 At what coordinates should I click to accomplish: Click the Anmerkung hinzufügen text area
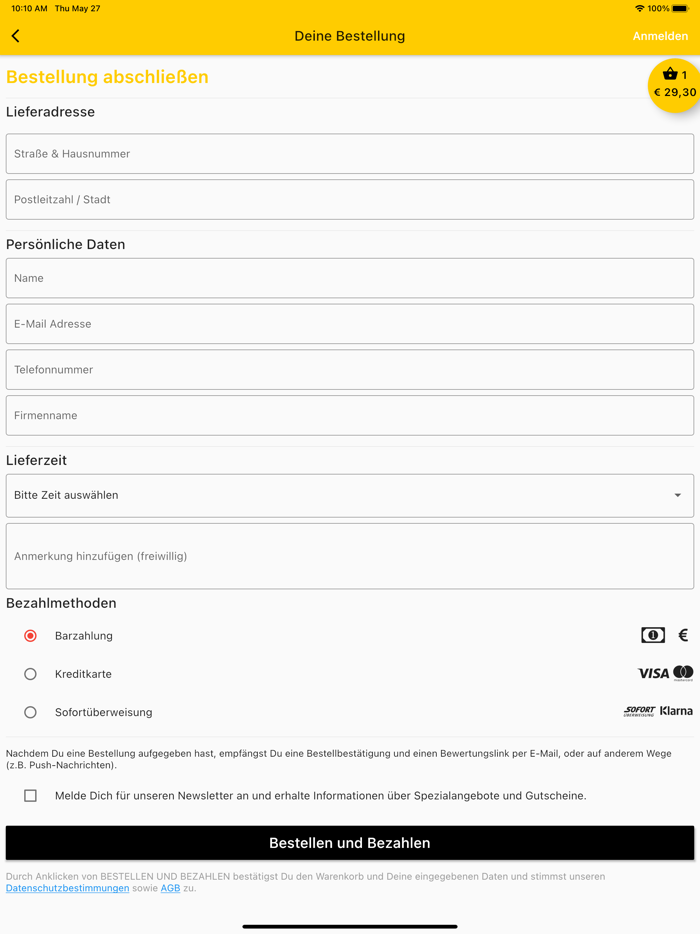pos(350,556)
